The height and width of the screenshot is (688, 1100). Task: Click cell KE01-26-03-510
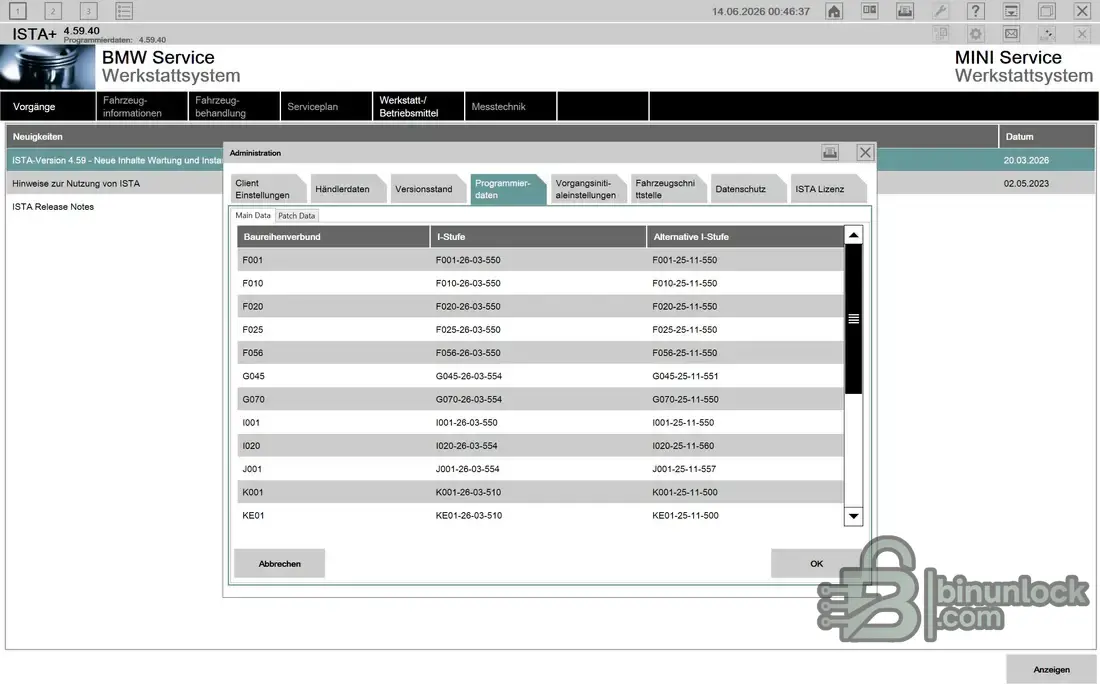pyautogui.click(x=469, y=515)
